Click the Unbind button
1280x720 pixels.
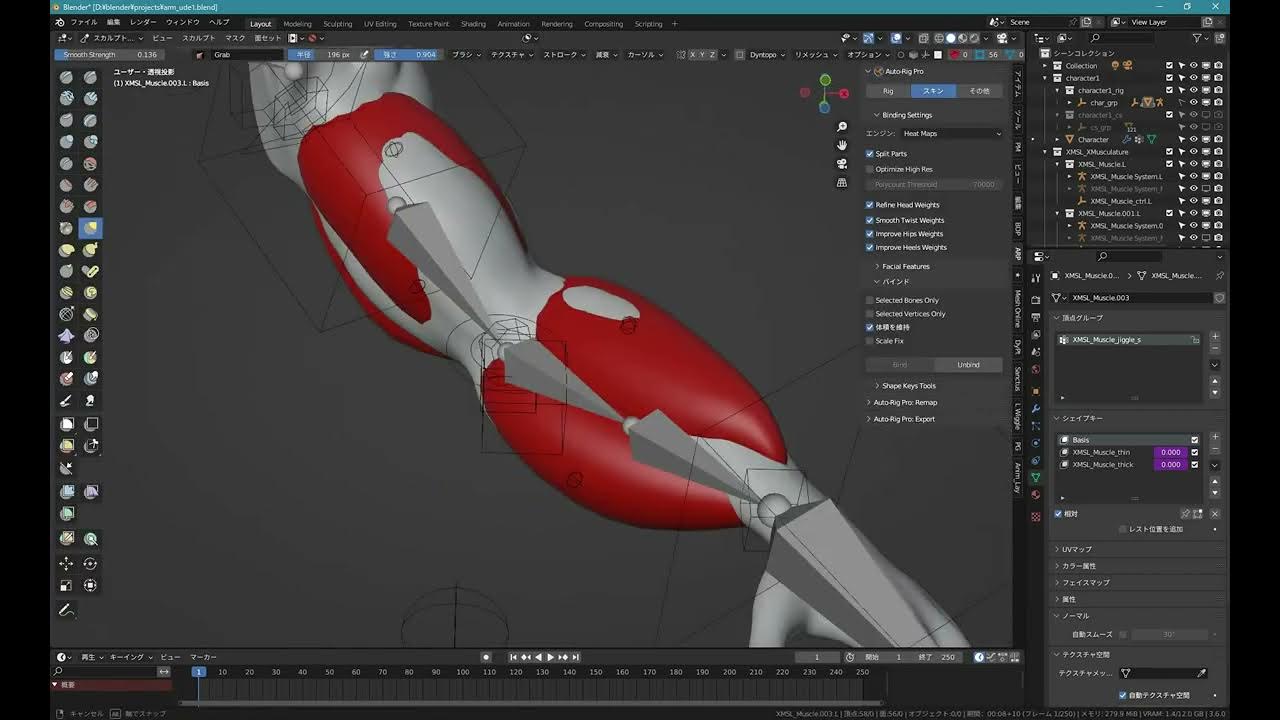[x=968, y=365]
